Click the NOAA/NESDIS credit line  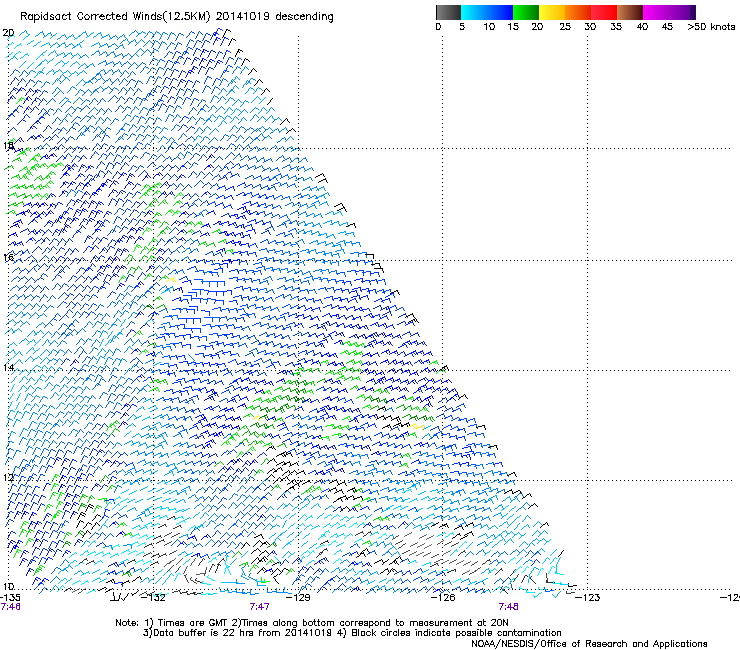point(589,644)
